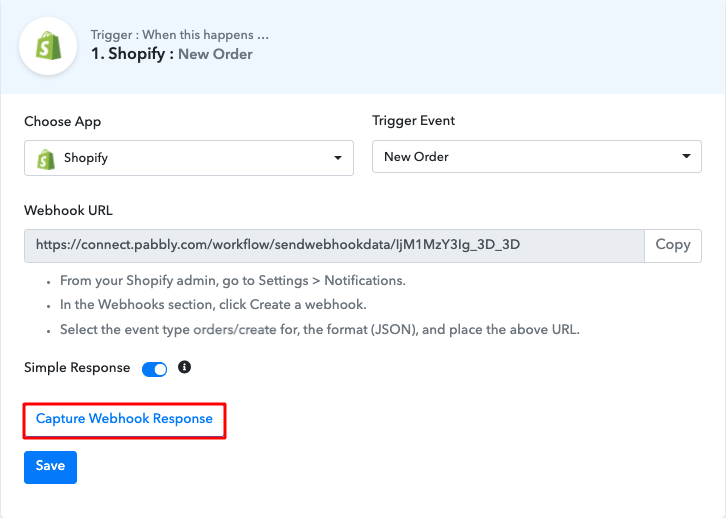This screenshot has width=726, height=518.
Task: Click the 'Choose App' label
Action: 63,122
